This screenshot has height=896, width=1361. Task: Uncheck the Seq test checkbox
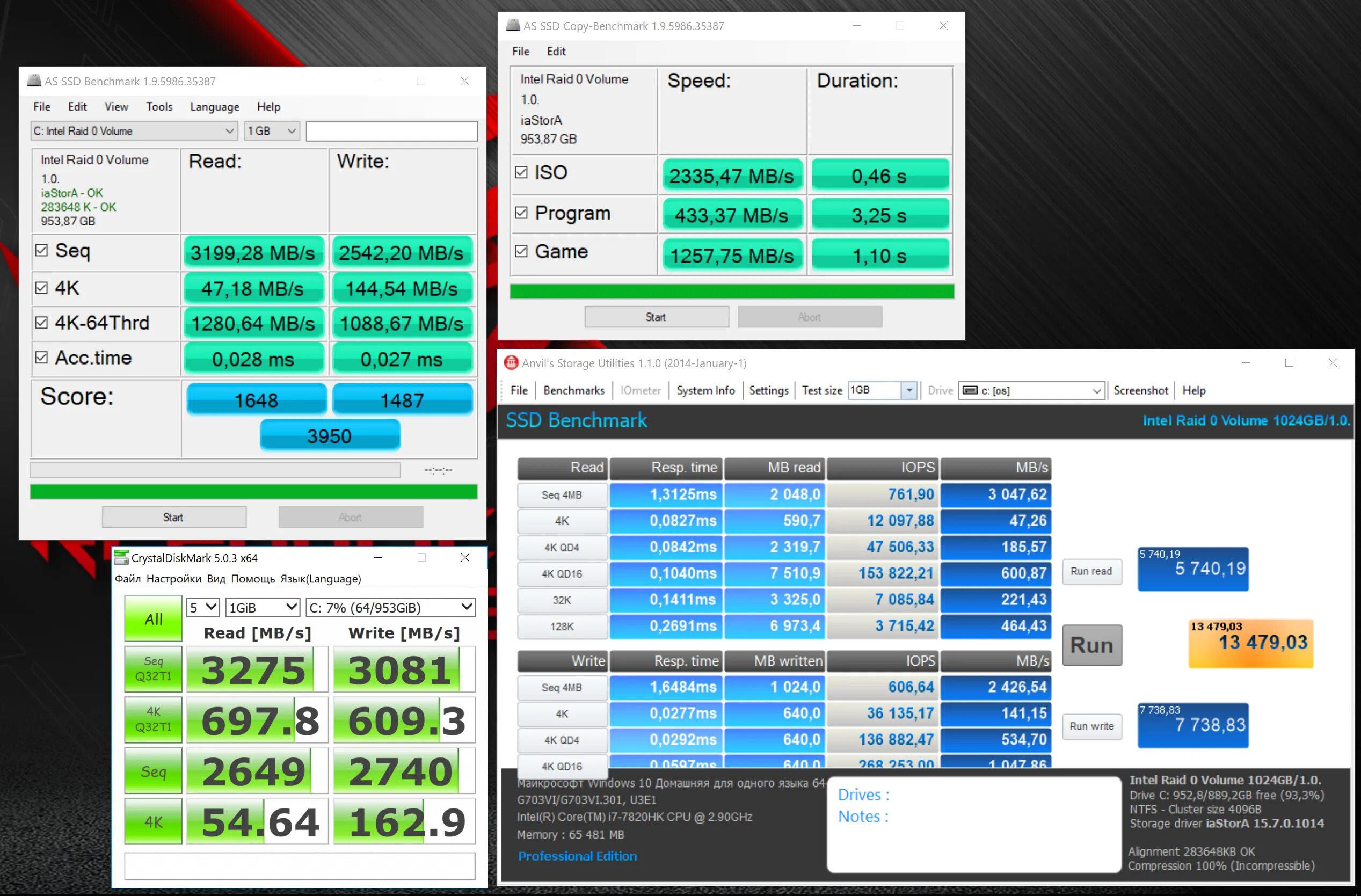(42, 251)
